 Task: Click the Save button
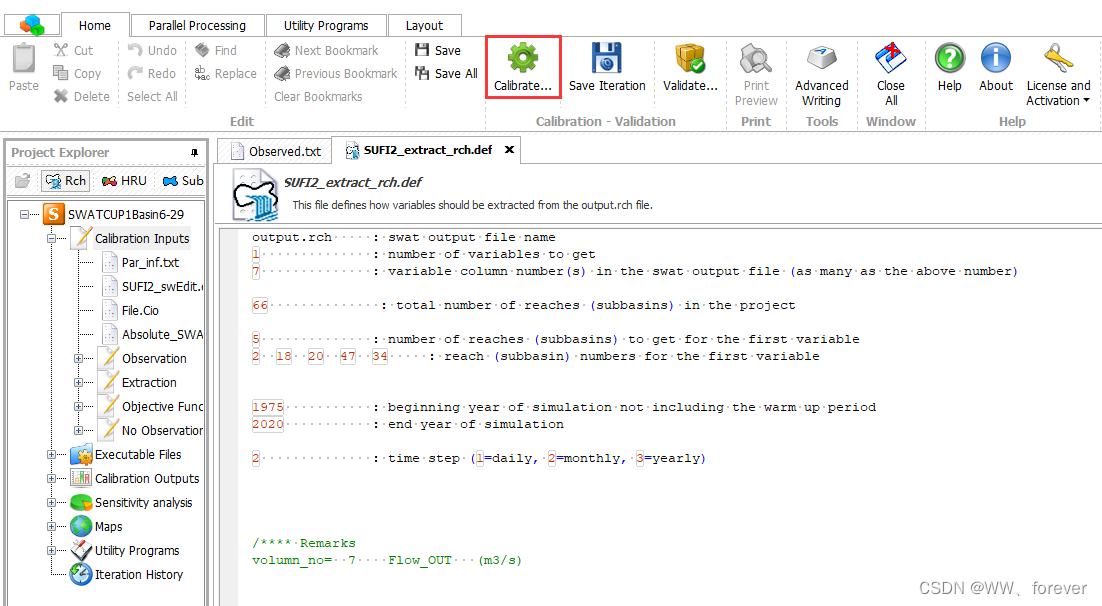[444, 50]
